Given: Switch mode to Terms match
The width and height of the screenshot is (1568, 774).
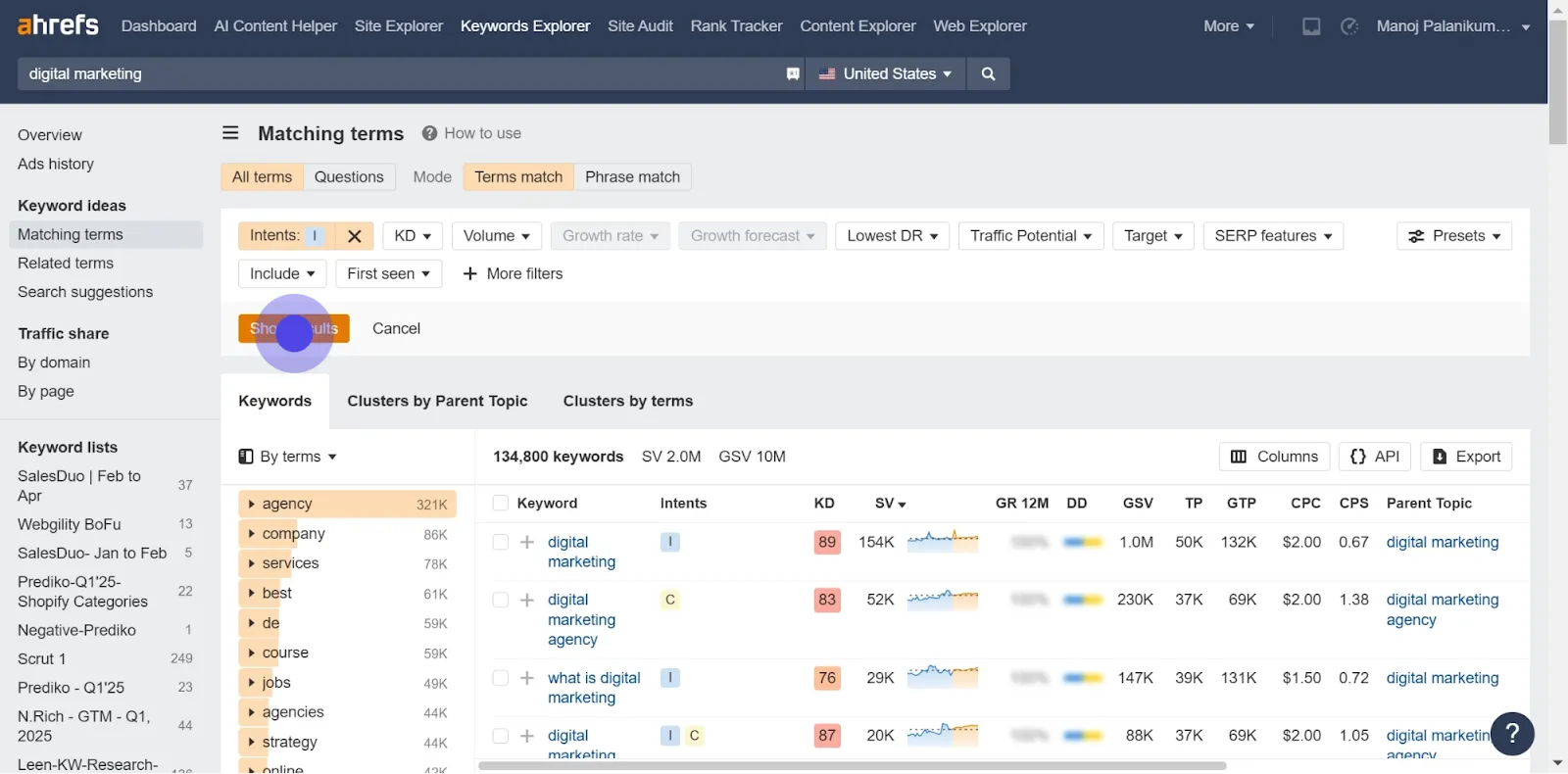Looking at the screenshot, I should tap(518, 177).
